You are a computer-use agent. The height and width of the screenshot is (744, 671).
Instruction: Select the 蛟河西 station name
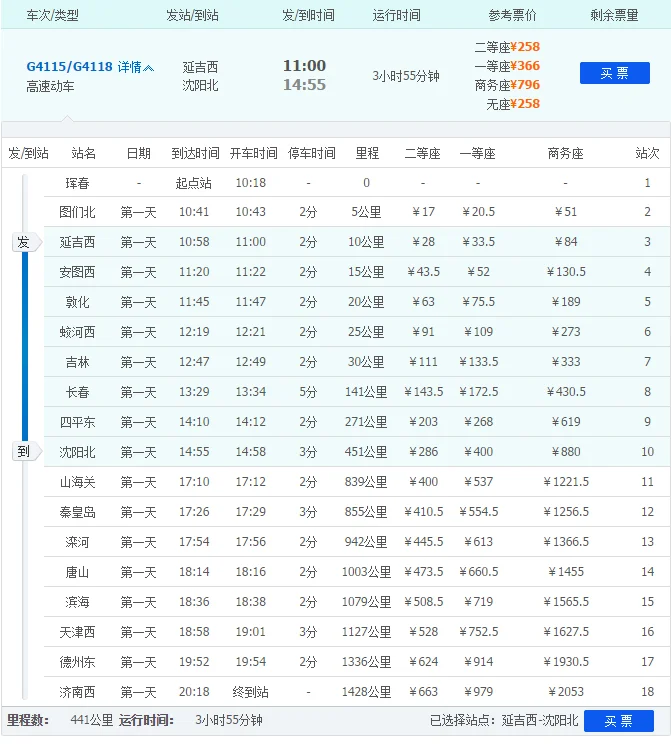(77, 332)
